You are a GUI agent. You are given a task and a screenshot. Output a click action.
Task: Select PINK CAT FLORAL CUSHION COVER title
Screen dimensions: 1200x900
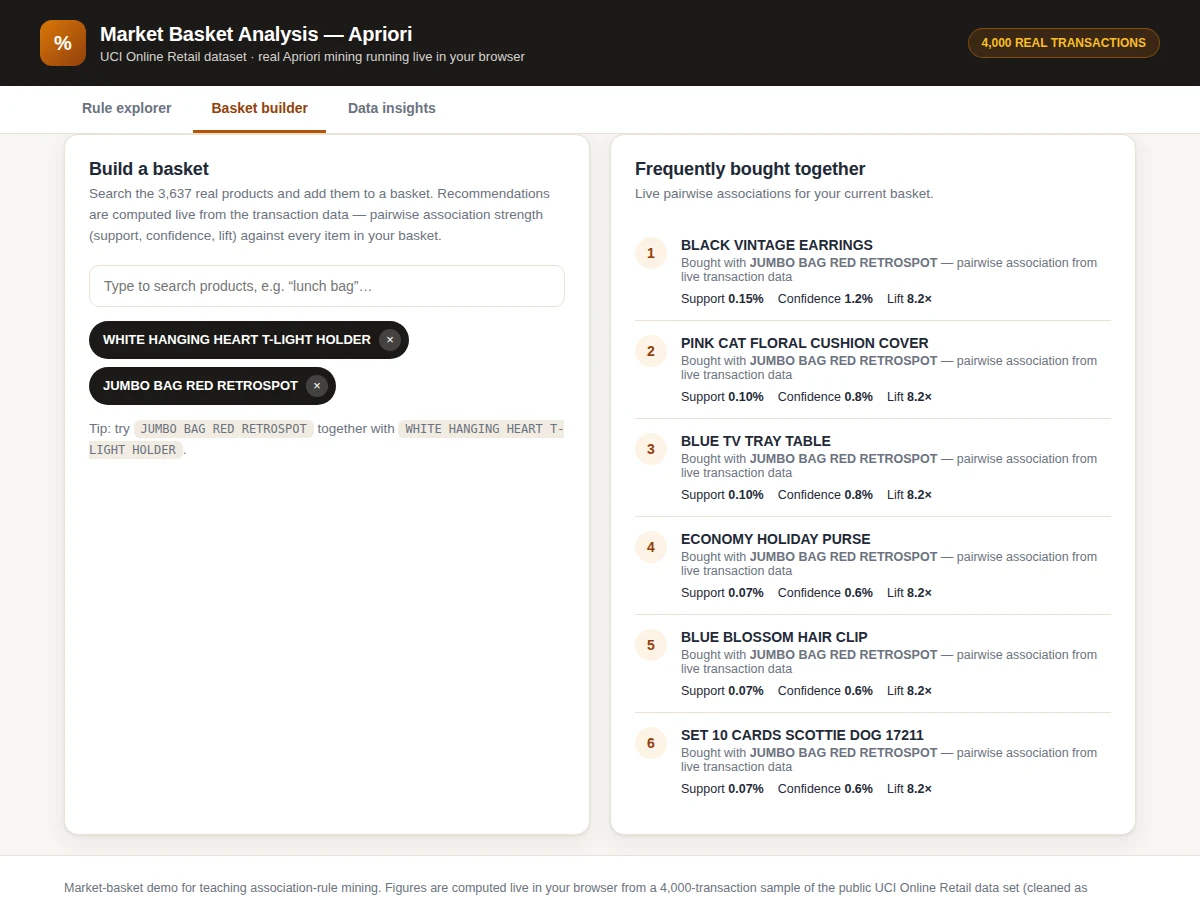click(805, 343)
